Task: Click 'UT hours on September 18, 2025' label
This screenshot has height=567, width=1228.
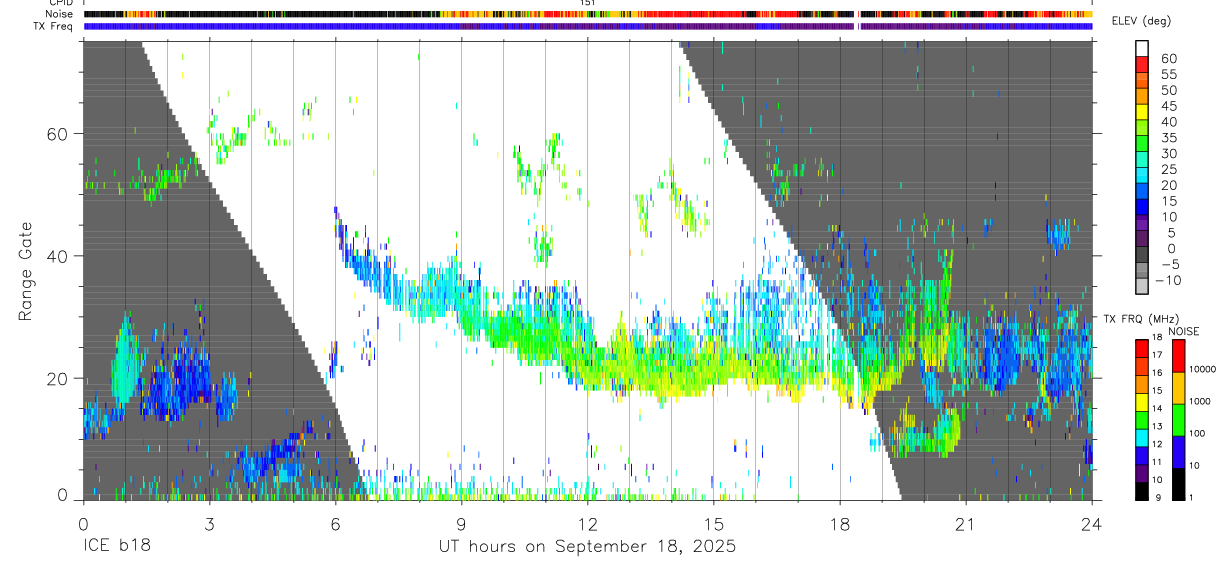Action: click(x=587, y=547)
